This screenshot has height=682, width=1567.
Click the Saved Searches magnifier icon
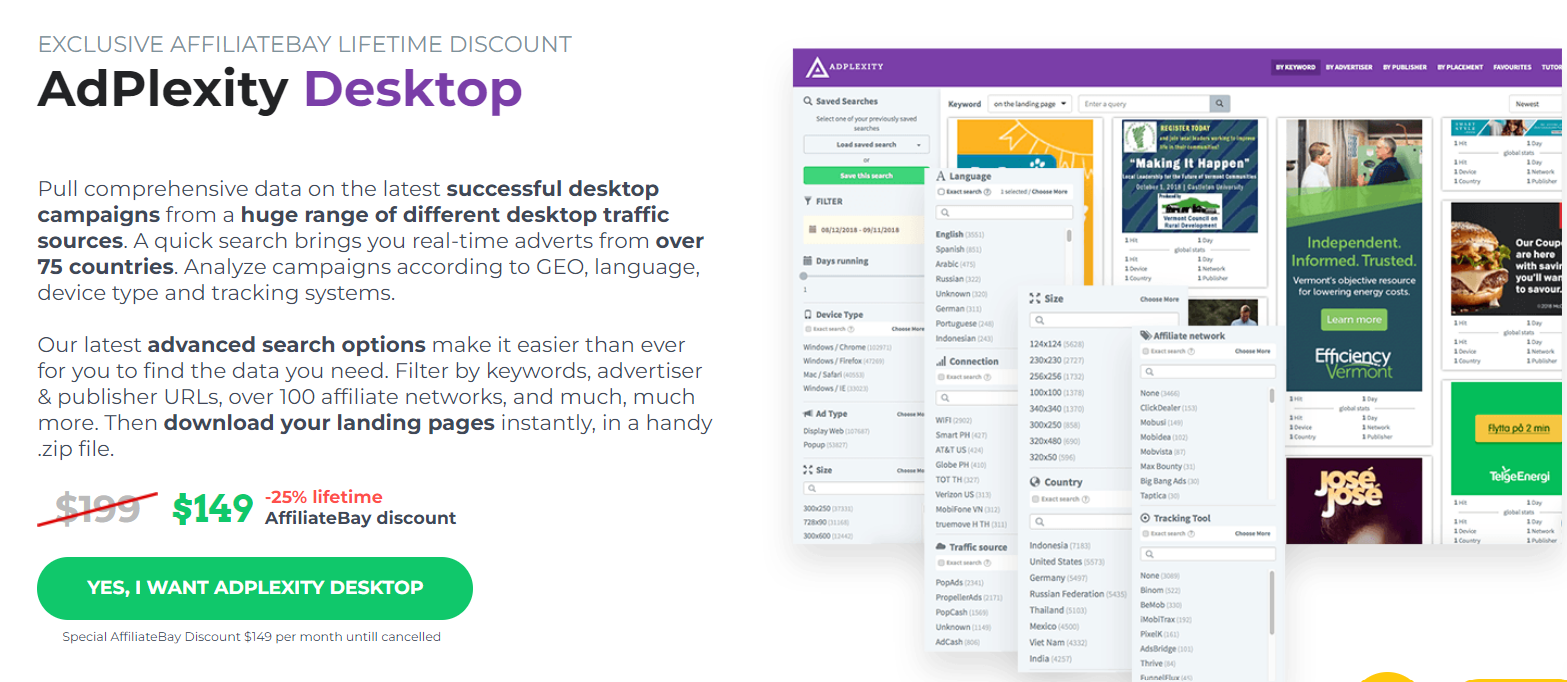click(x=808, y=101)
